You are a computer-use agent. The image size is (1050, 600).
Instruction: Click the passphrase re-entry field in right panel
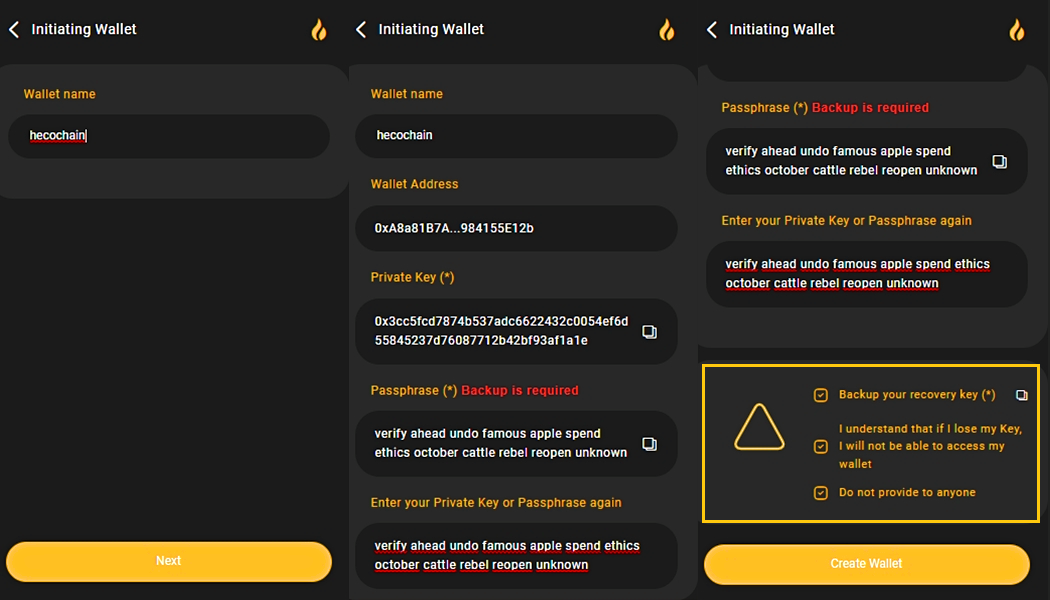[x=866, y=274]
